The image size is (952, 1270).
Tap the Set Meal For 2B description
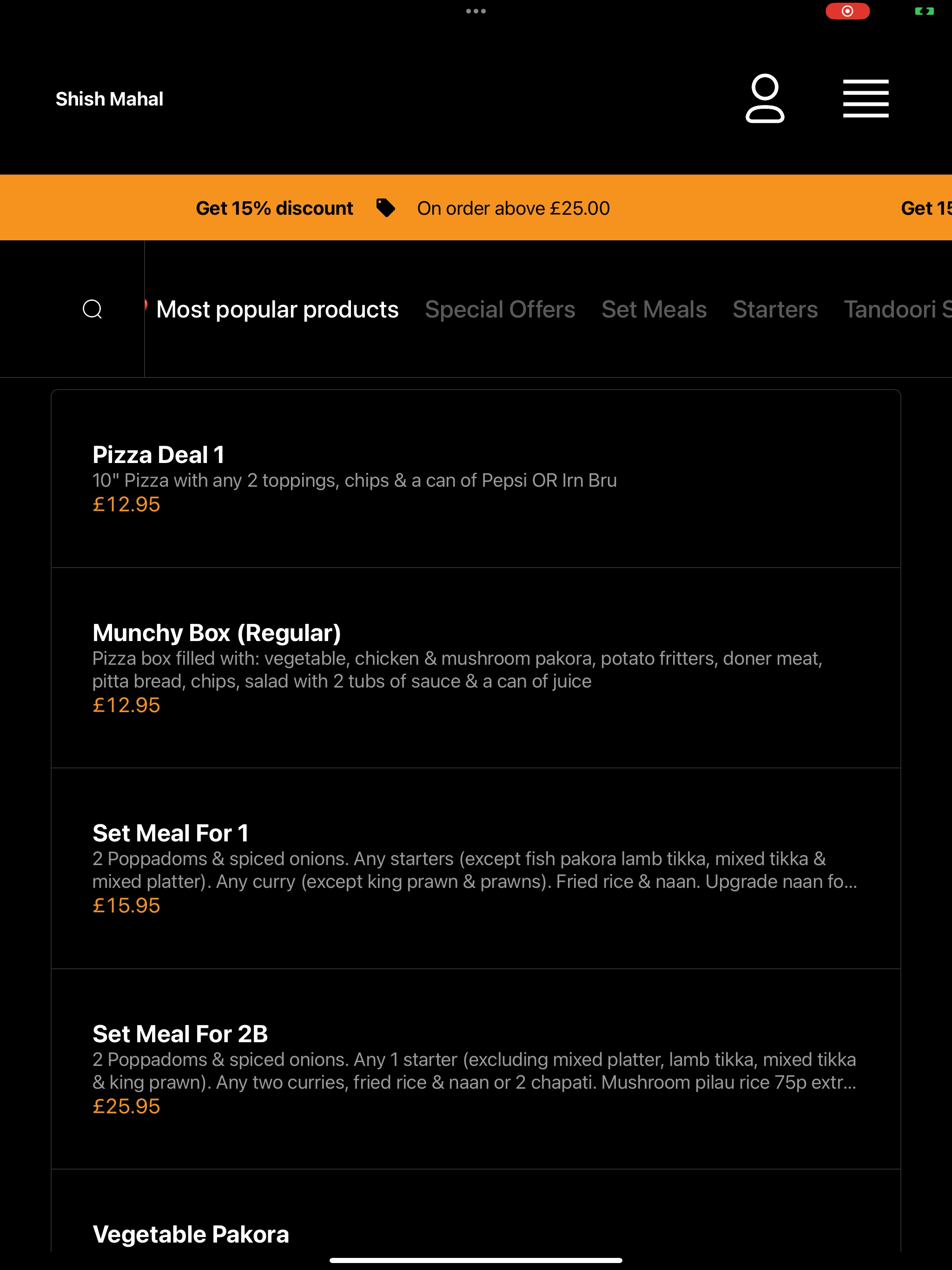coord(475,1070)
